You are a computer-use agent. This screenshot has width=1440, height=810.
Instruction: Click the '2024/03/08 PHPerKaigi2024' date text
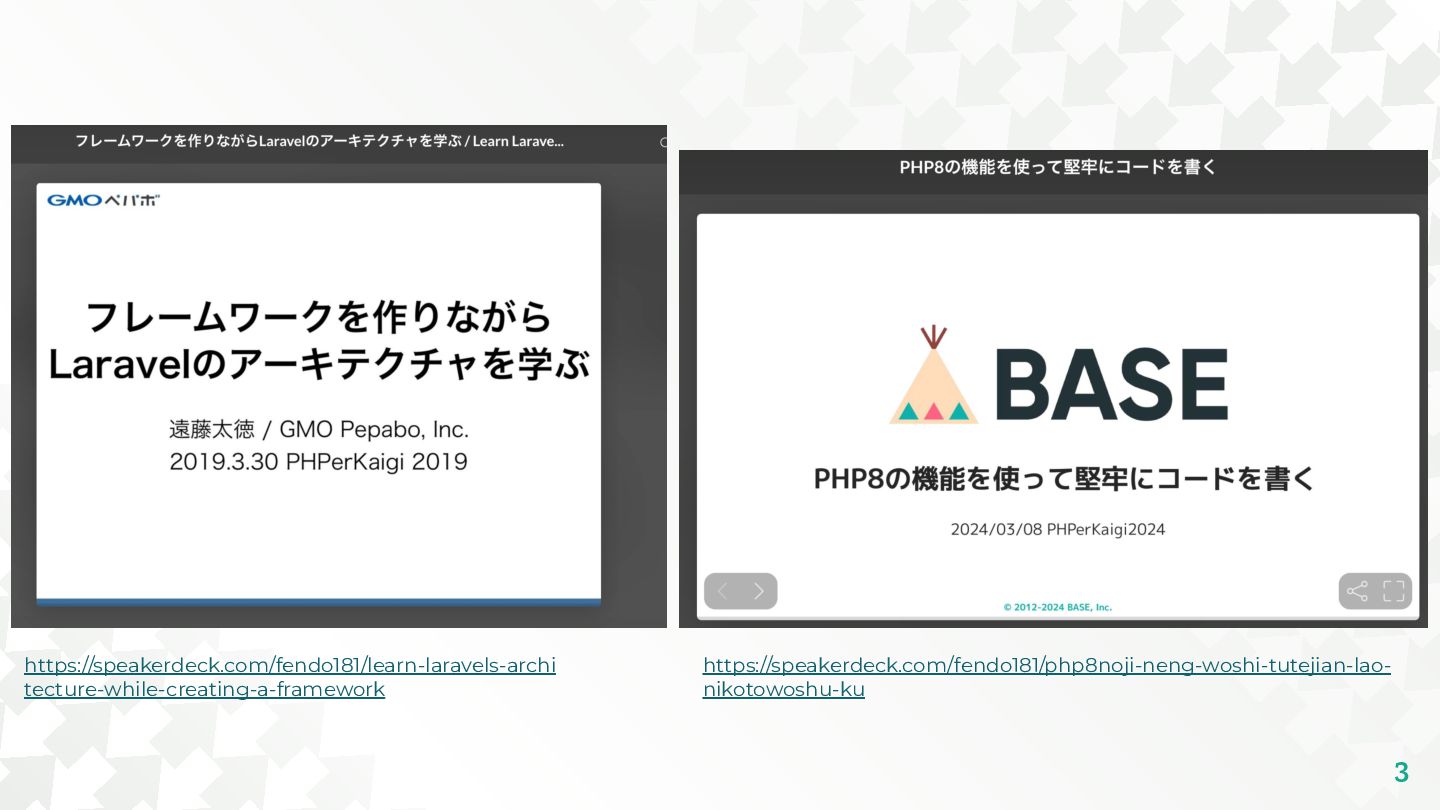(x=1058, y=529)
